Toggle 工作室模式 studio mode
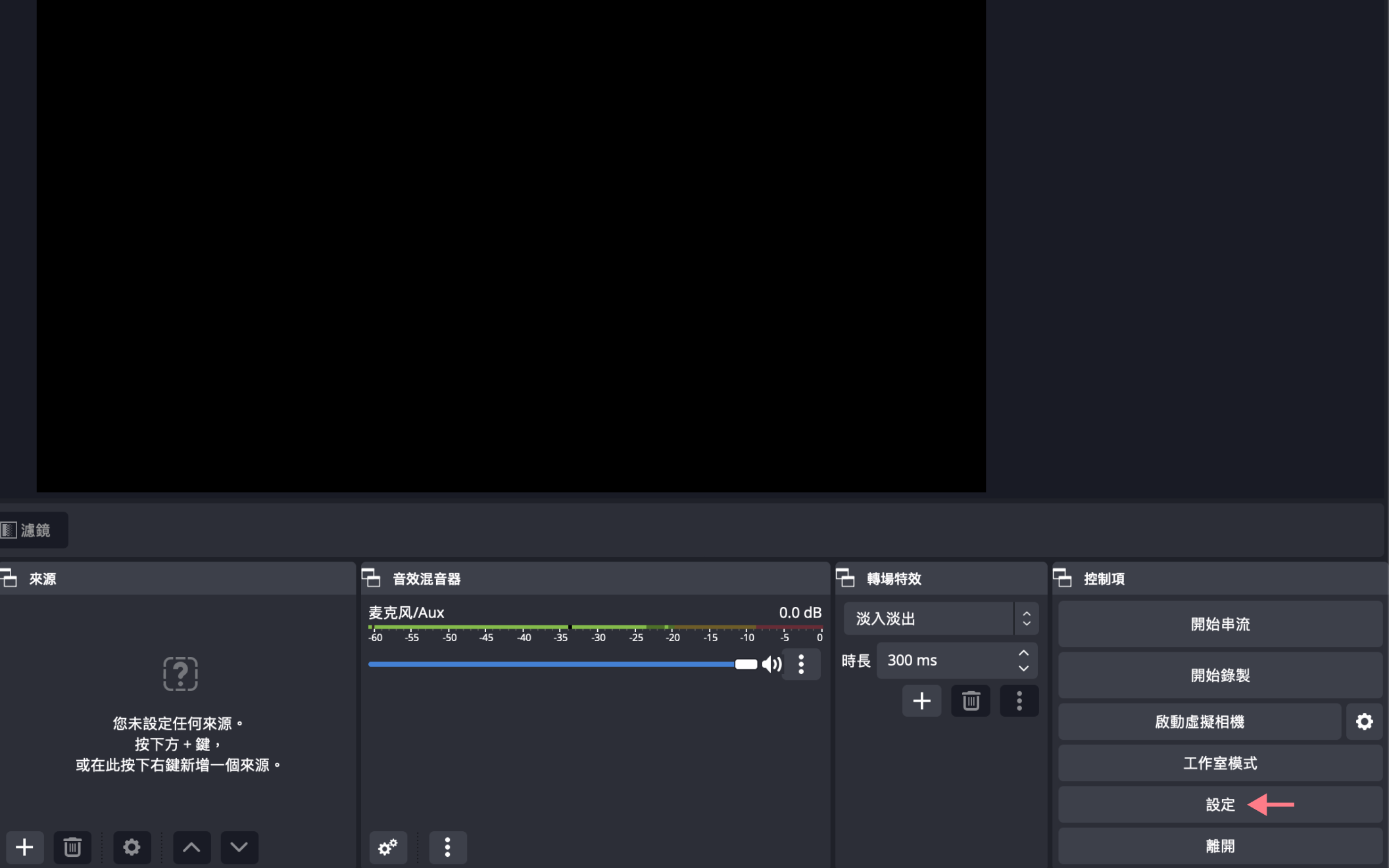This screenshot has height=868, width=1389. 1220,763
